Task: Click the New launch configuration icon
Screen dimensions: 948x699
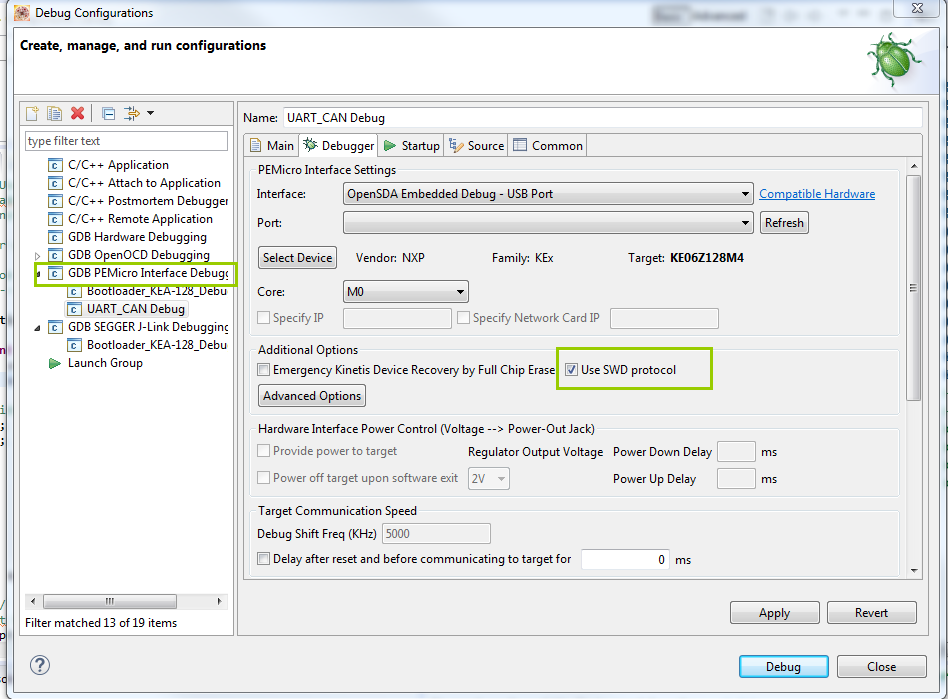Action: (32, 113)
